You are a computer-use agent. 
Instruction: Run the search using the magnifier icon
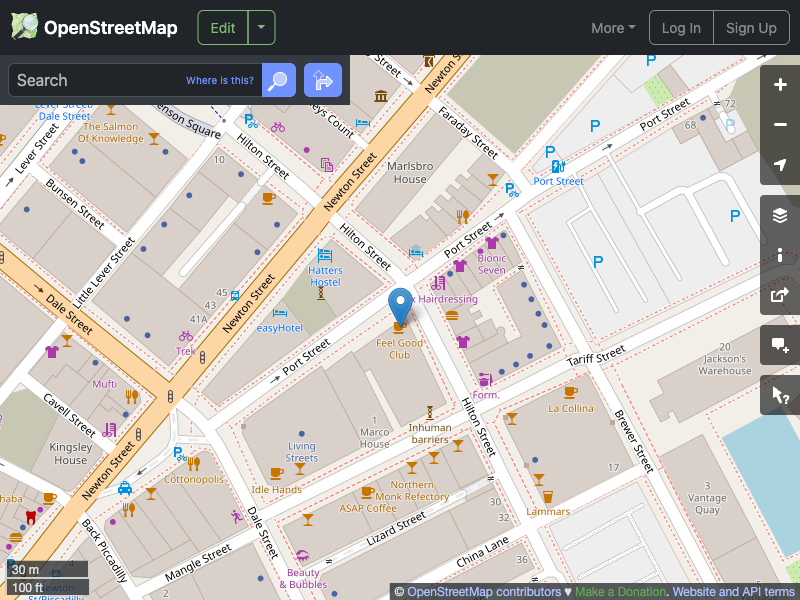coord(278,80)
